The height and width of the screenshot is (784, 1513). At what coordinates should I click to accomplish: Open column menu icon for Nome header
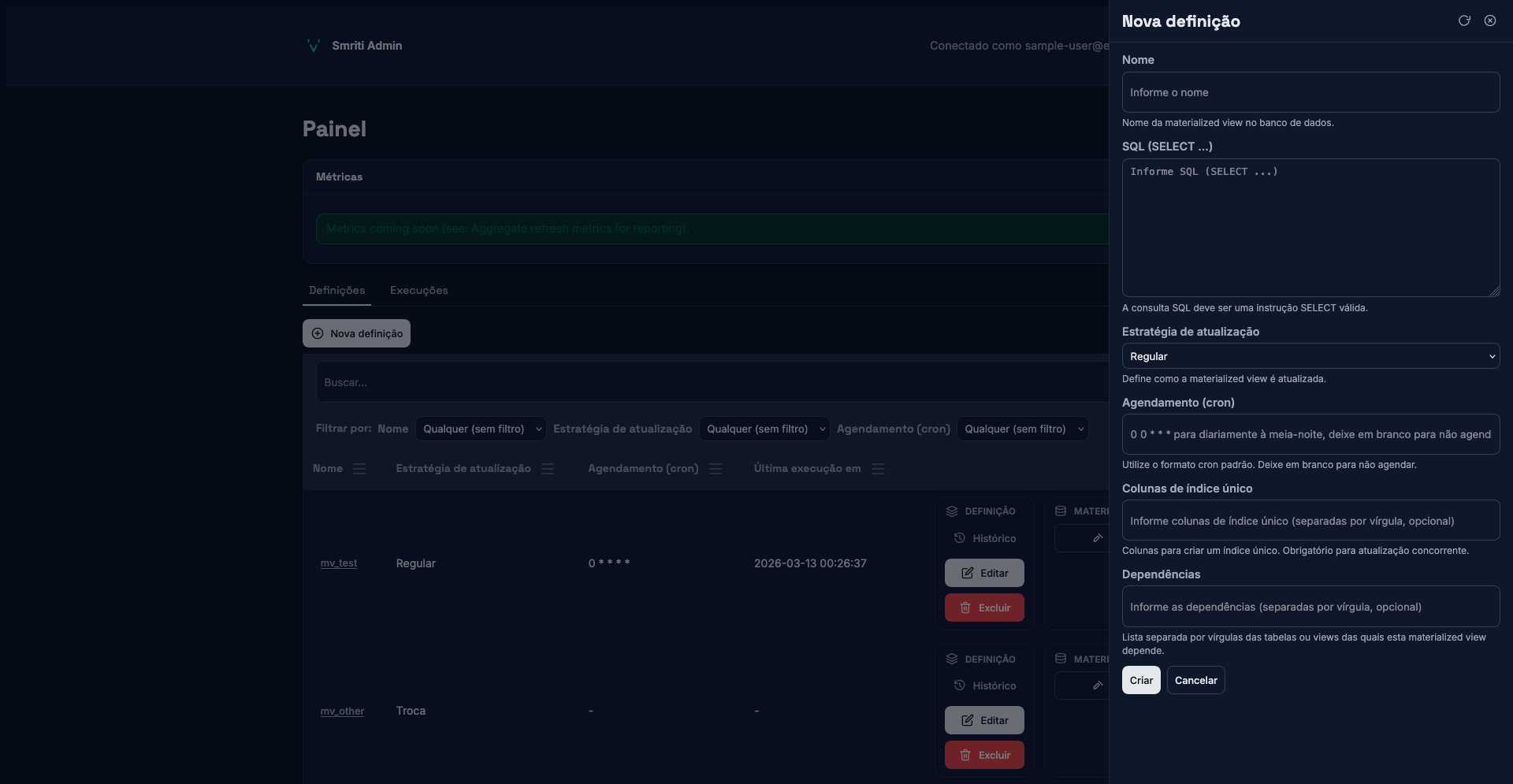pos(359,469)
